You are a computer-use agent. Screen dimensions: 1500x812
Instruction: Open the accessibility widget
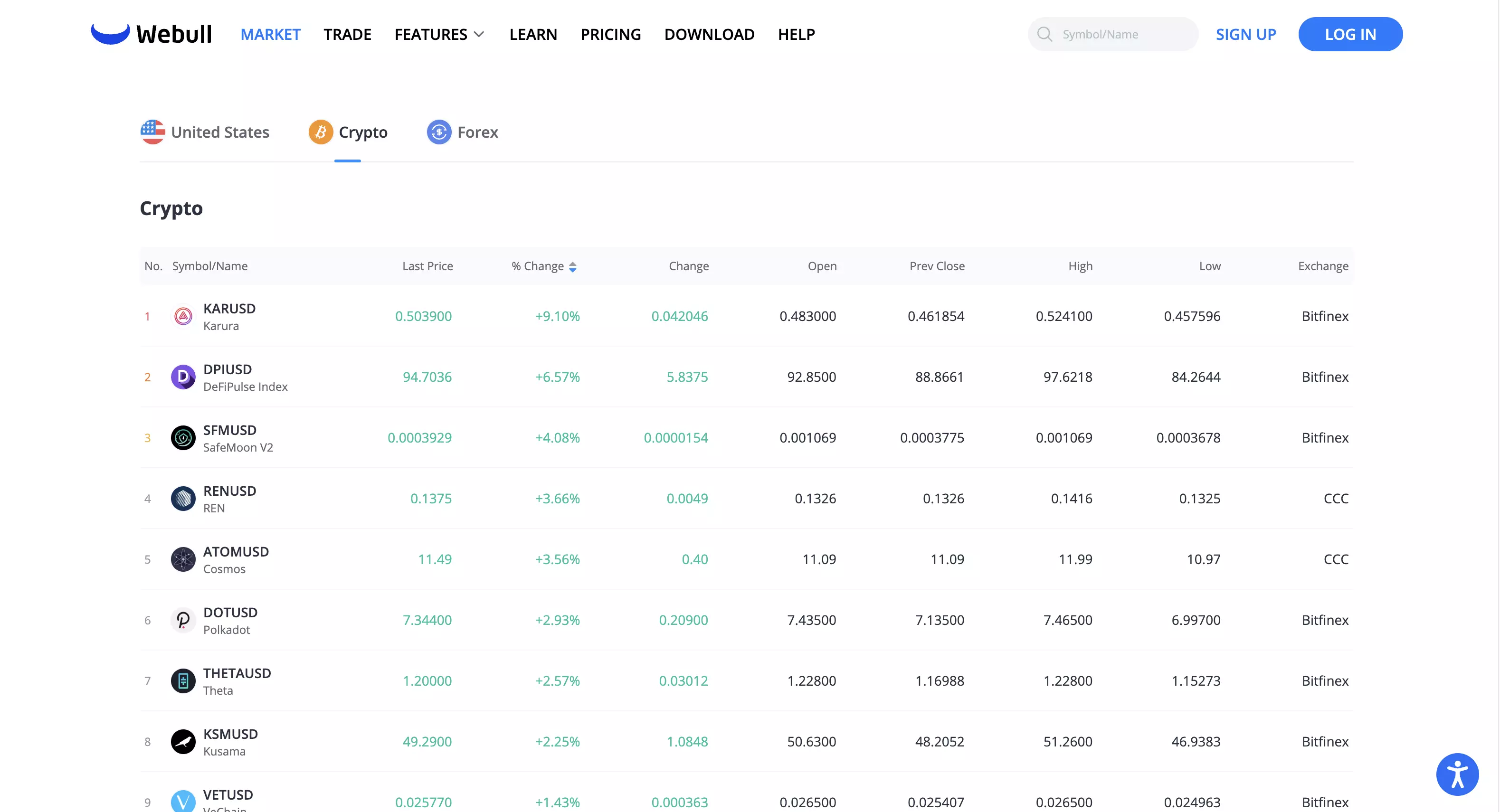tap(1457, 774)
